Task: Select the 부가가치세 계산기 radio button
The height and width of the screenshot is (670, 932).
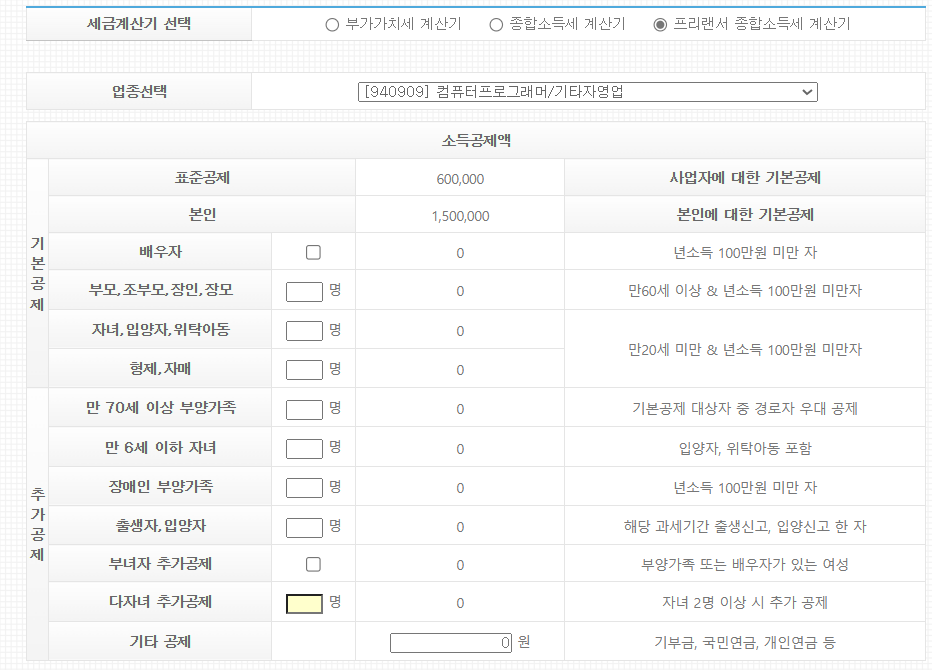Action: pos(332,24)
